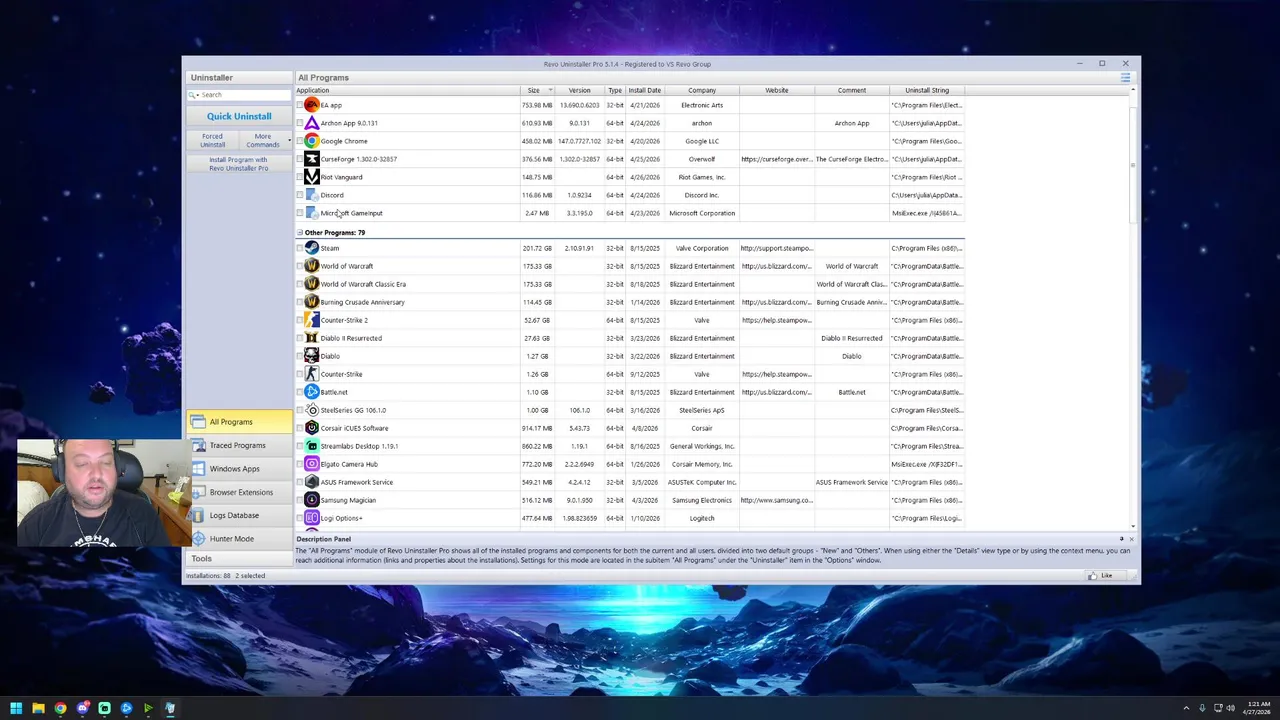Switch to Hunter Mode
This screenshot has width=1280, height=720.
pyautogui.click(x=239, y=538)
